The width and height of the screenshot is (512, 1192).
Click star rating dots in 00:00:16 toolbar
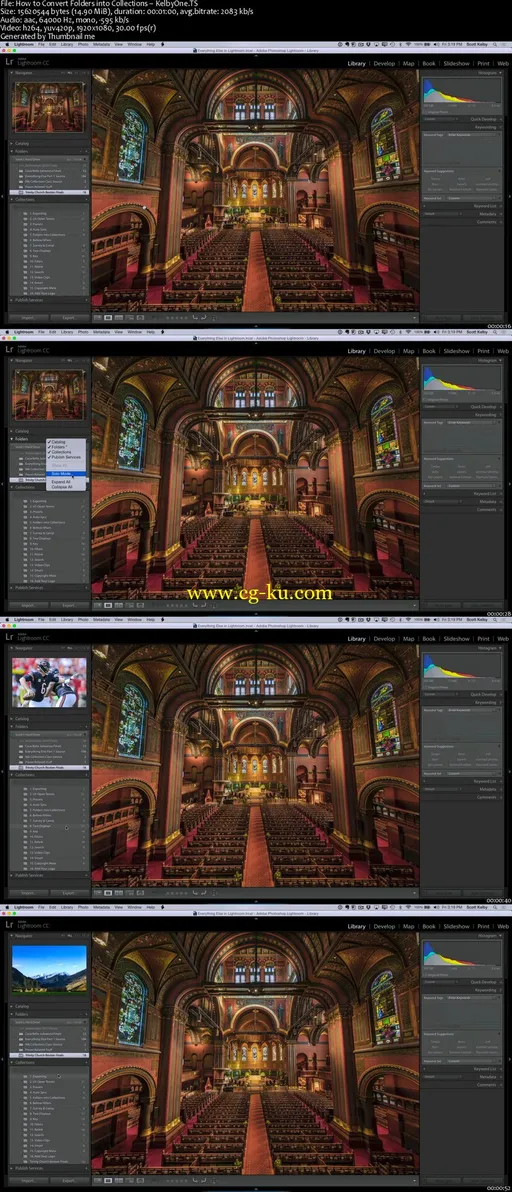tap(177, 318)
